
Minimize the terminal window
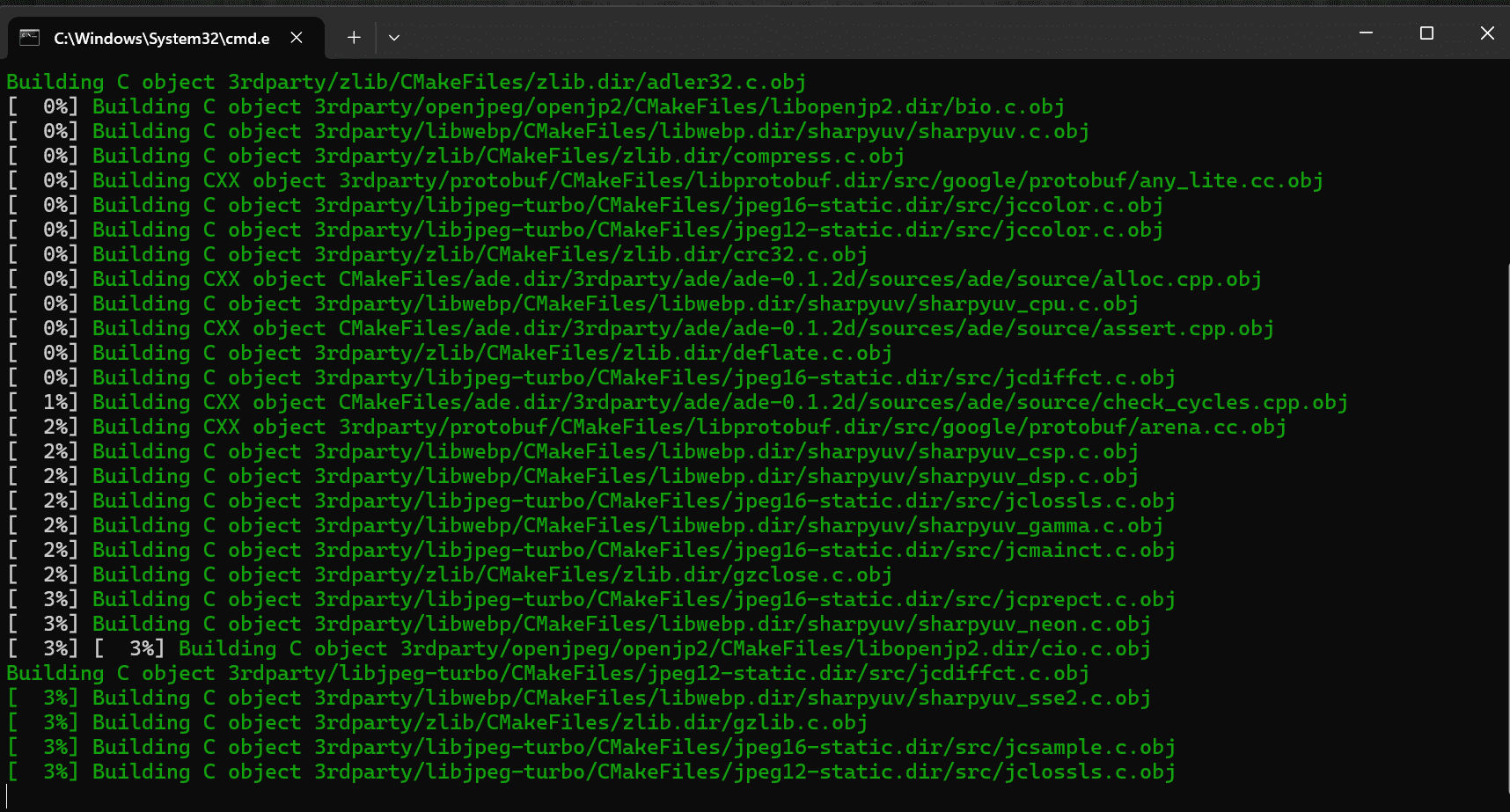click(x=1366, y=33)
